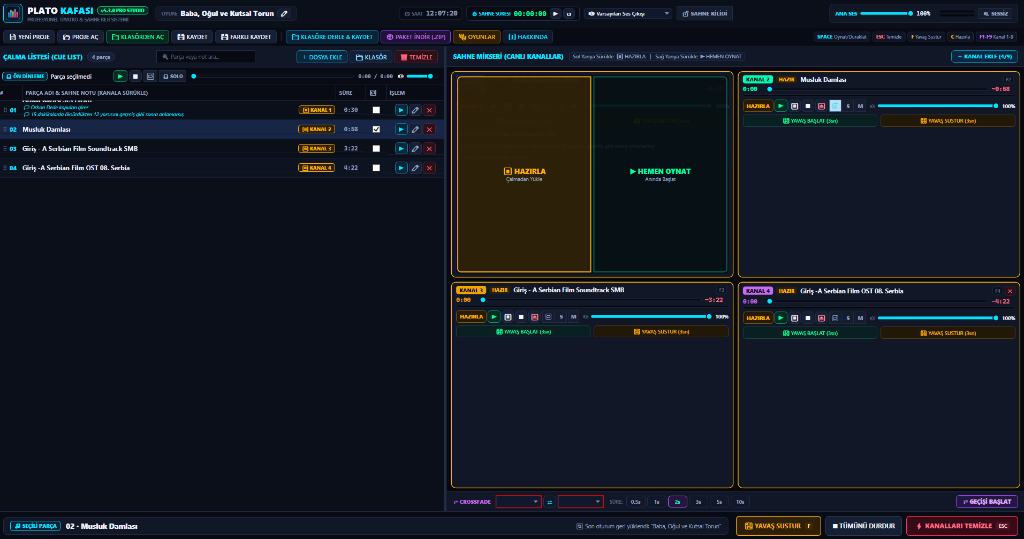Image resolution: width=1024 pixels, height=539 pixels.
Task: Open the first crossfade channel dropdown
Action: [519, 502]
